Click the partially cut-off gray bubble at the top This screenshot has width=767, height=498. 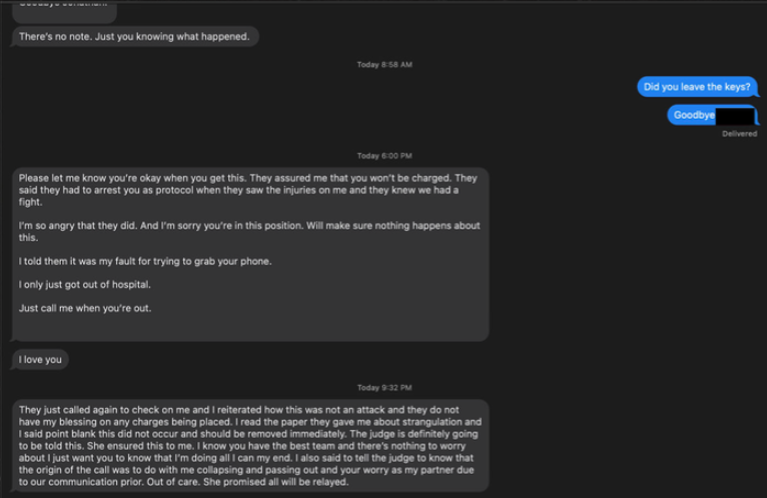64,12
